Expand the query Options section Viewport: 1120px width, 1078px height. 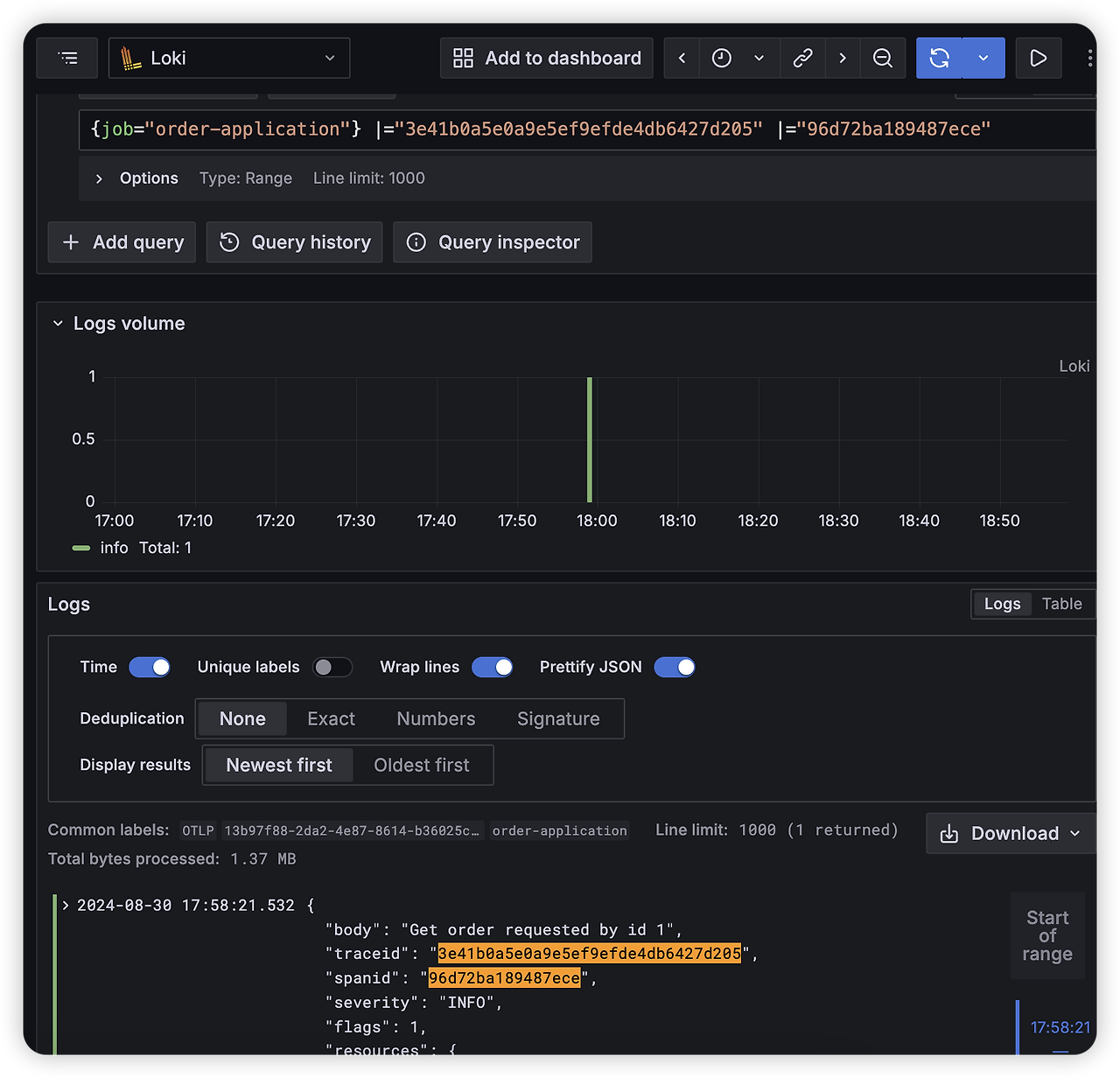click(x=136, y=178)
